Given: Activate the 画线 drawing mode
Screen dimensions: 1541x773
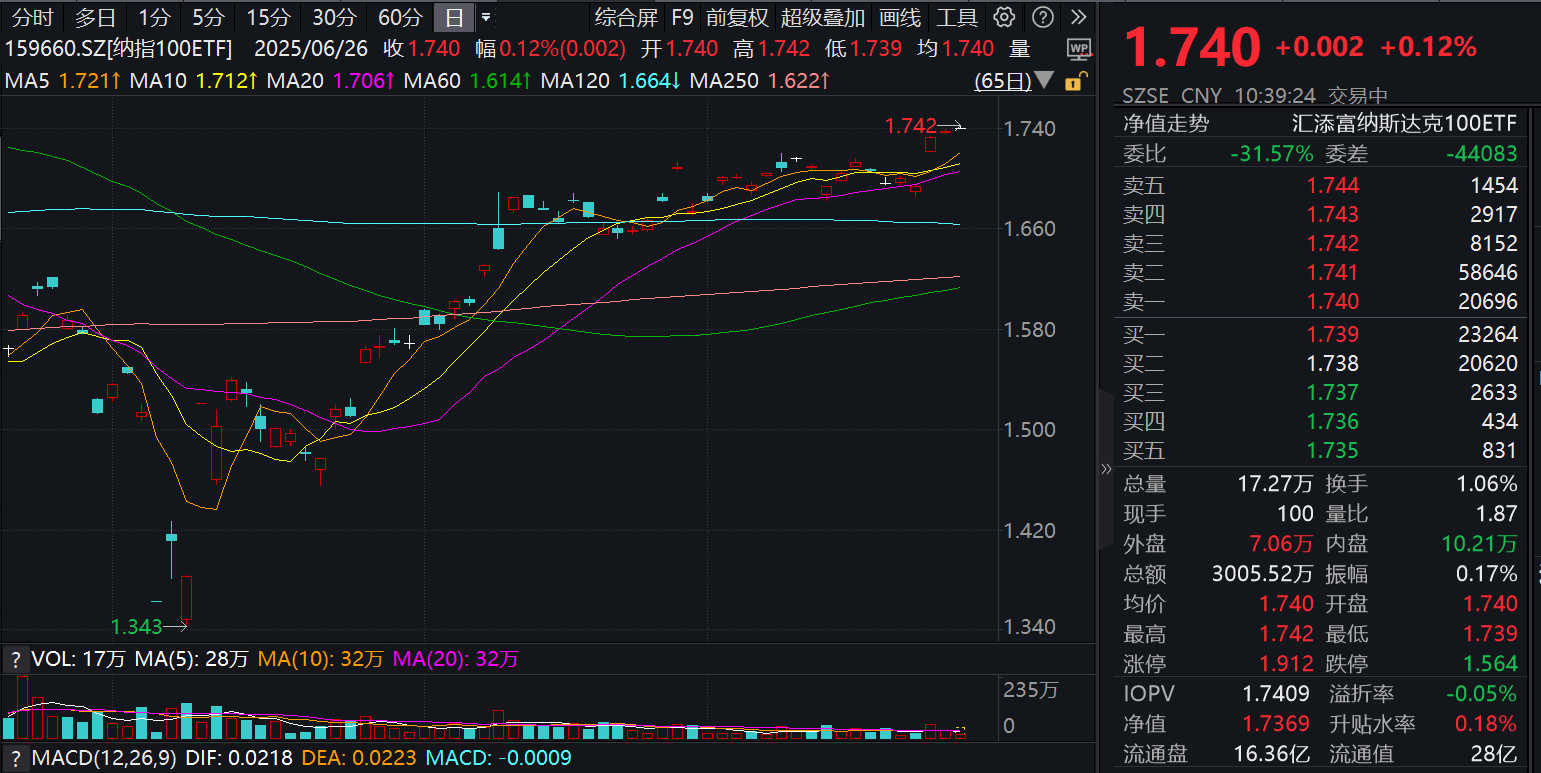Looking at the screenshot, I should click(x=900, y=15).
